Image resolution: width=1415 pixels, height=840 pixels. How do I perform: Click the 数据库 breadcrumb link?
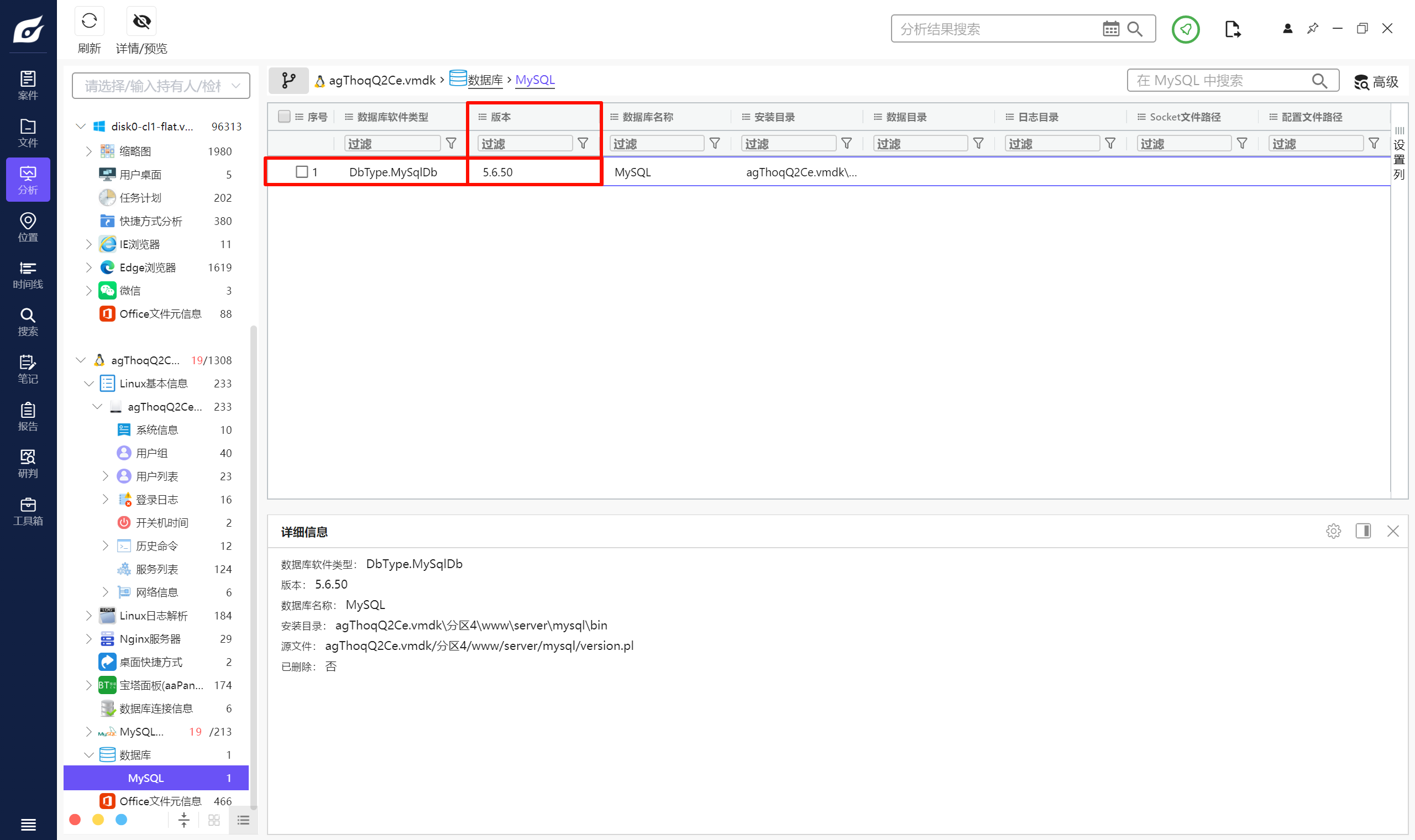(x=485, y=80)
